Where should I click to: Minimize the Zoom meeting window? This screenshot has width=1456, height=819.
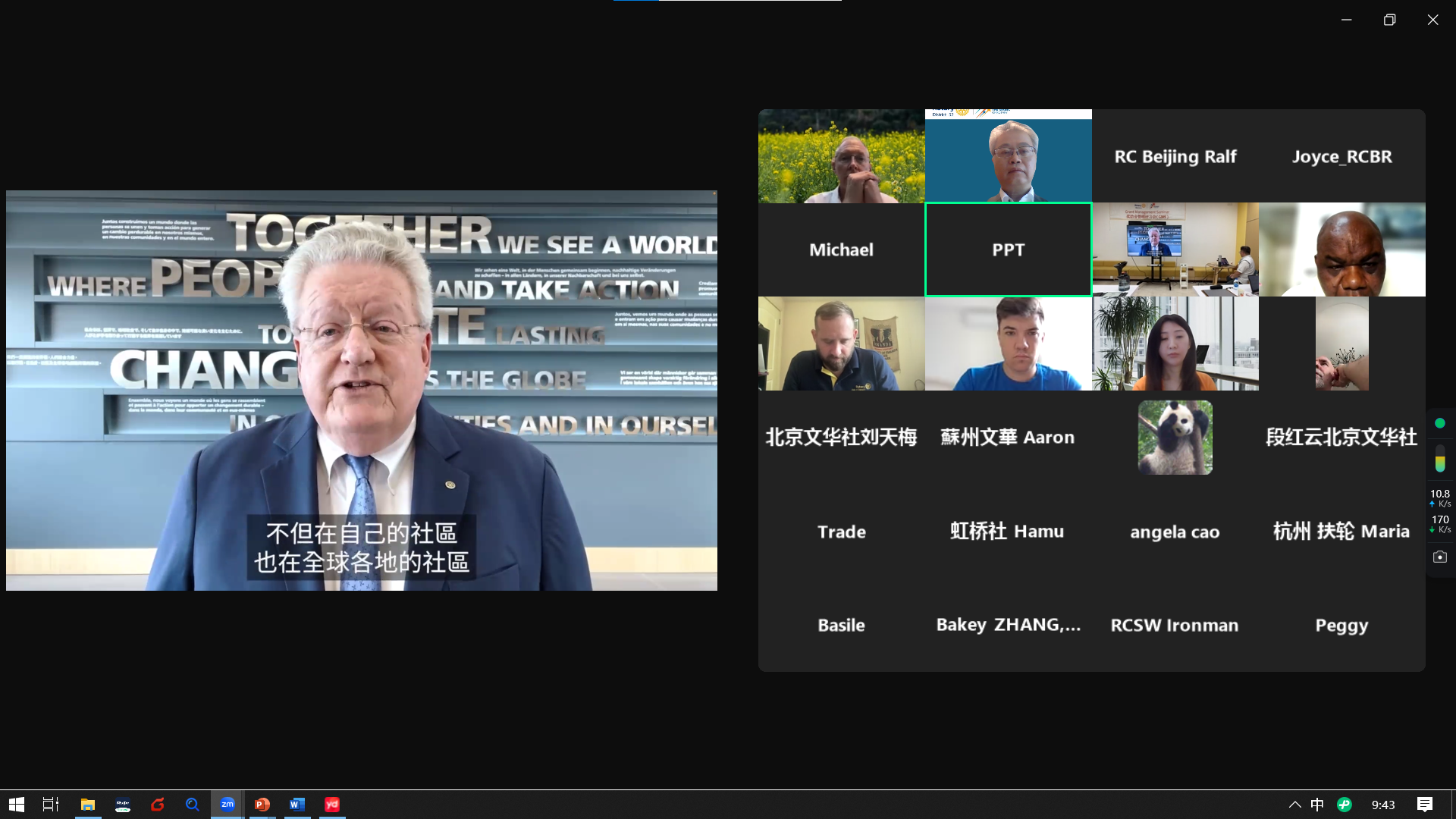pyautogui.click(x=1347, y=20)
